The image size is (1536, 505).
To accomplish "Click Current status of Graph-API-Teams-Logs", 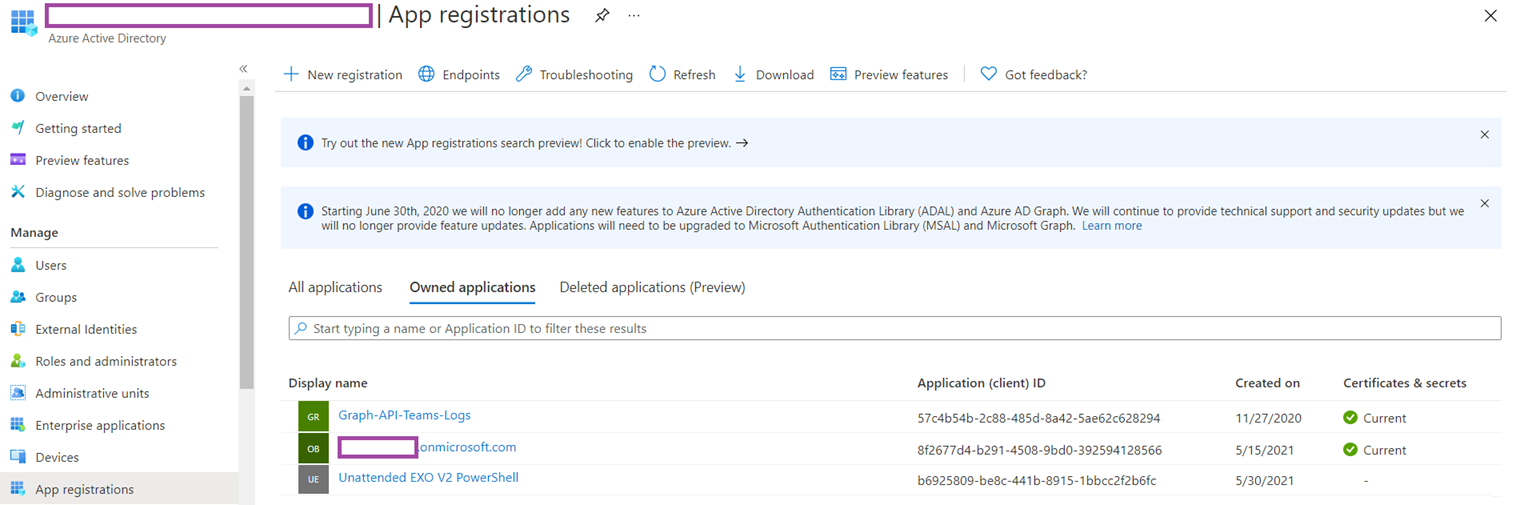I will (x=1375, y=418).
